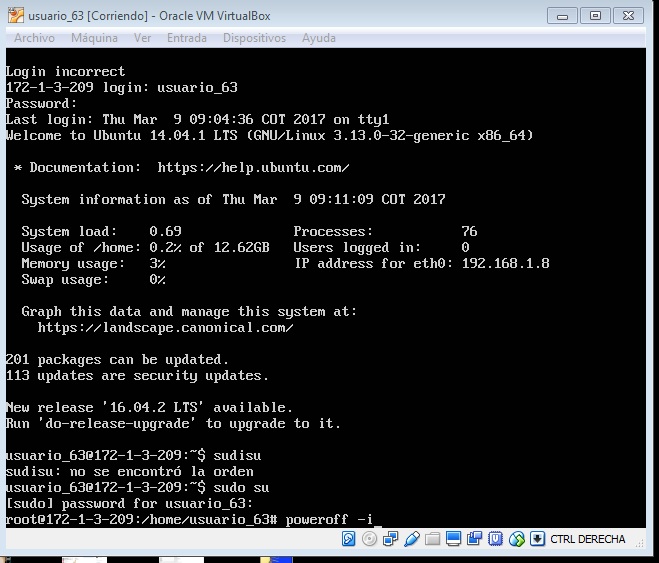
Task: Click the 'Memory usage: 3%' entry
Action: click(x=93, y=263)
